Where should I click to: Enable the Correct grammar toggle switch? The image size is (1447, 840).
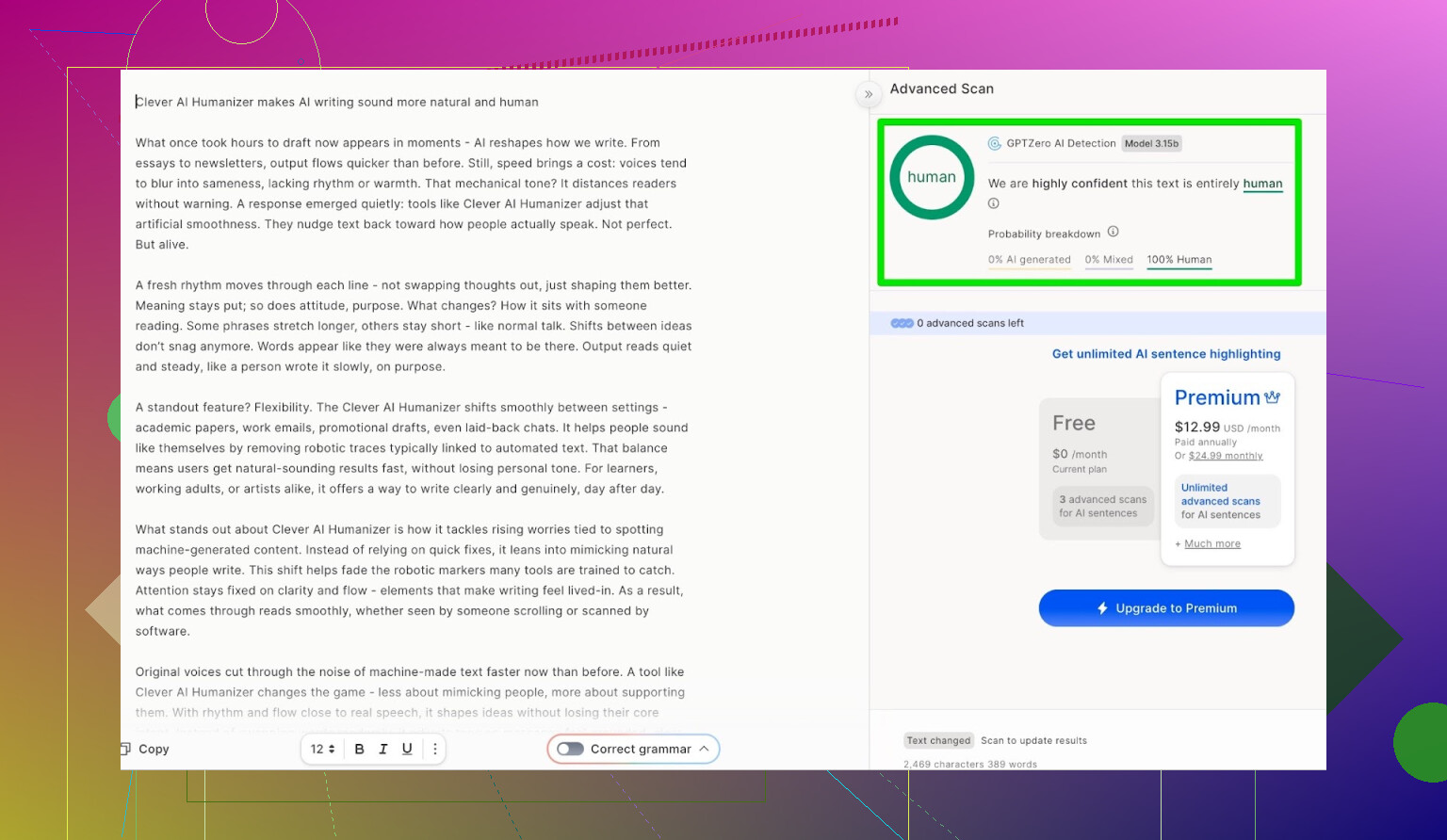(570, 750)
